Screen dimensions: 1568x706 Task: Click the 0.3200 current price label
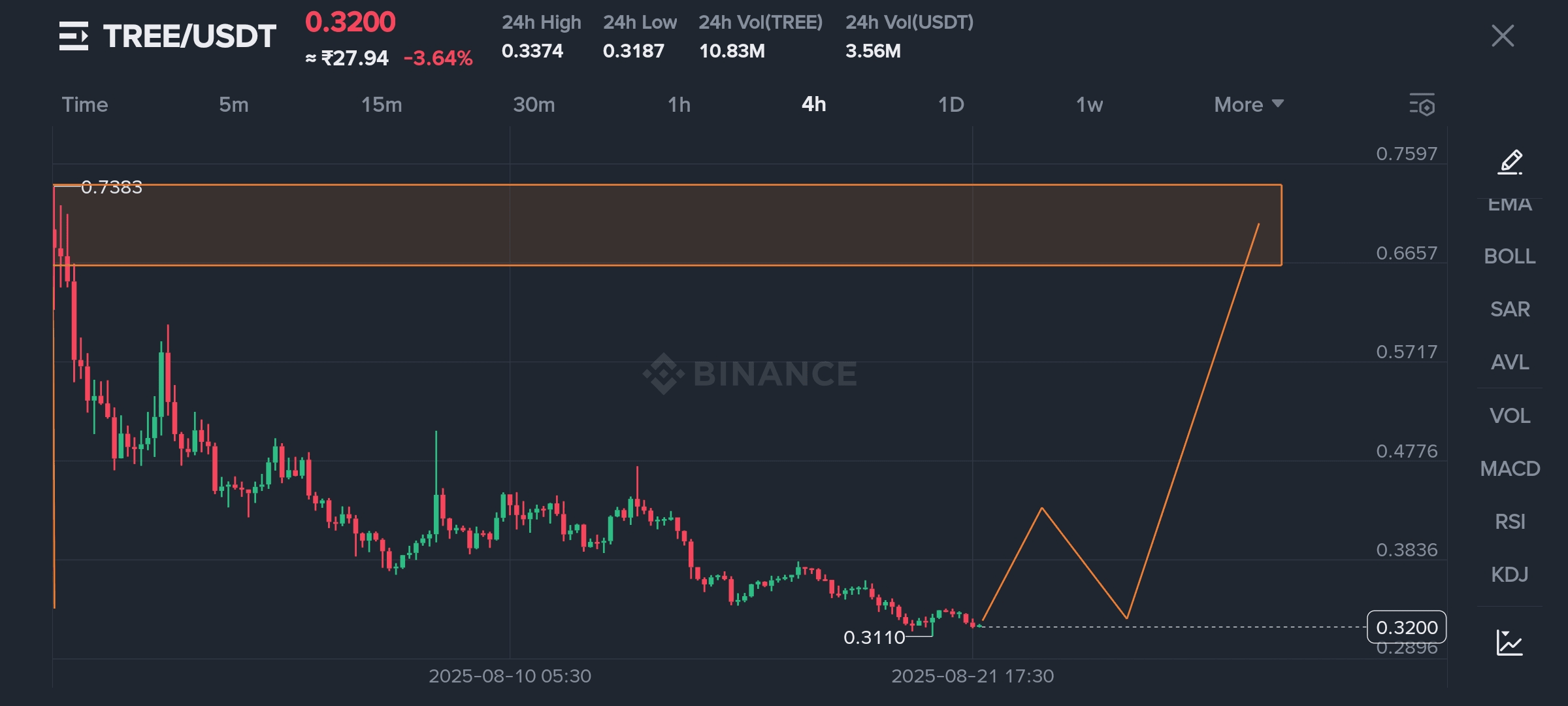(1406, 628)
